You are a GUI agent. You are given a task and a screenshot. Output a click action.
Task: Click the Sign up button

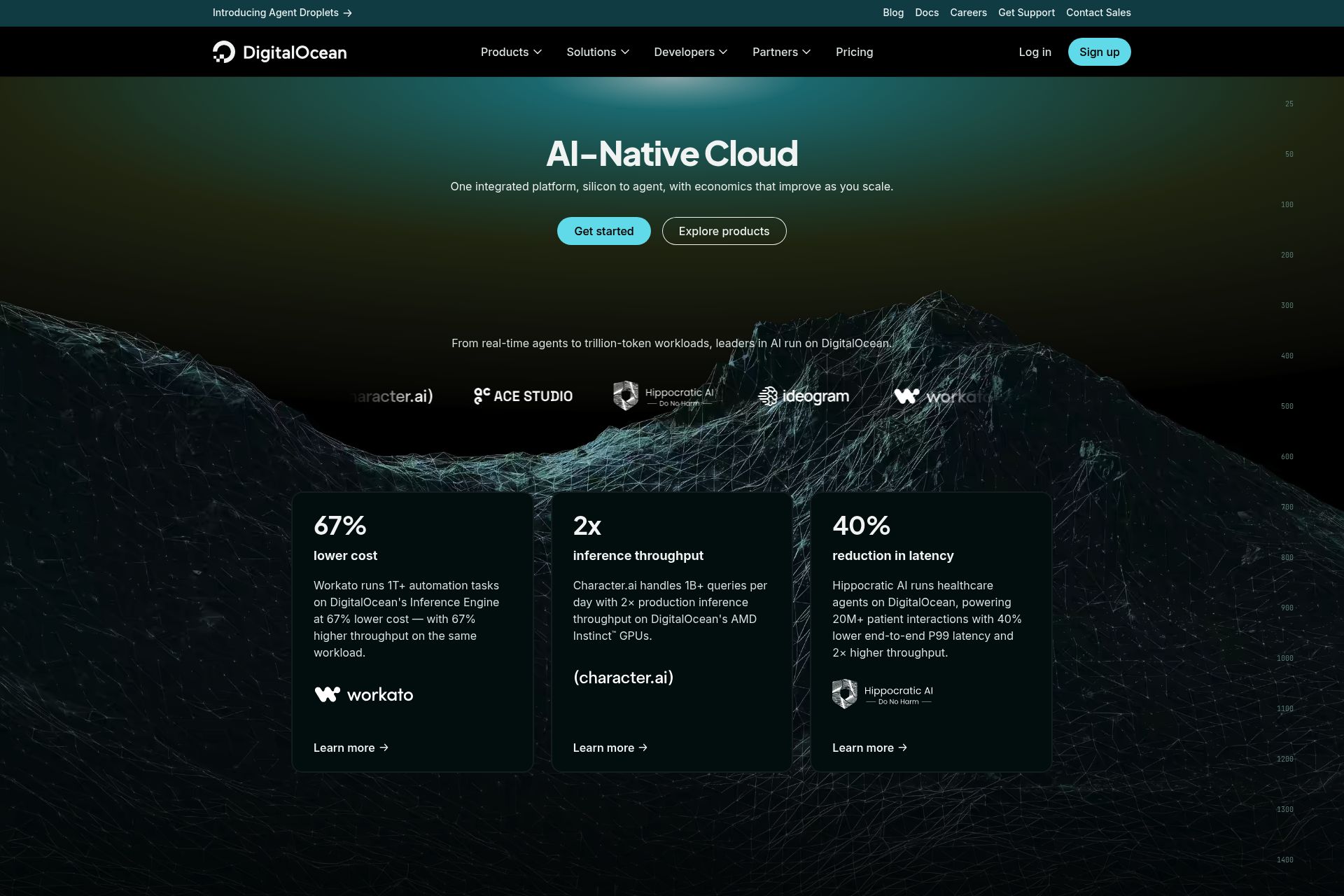(1099, 52)
